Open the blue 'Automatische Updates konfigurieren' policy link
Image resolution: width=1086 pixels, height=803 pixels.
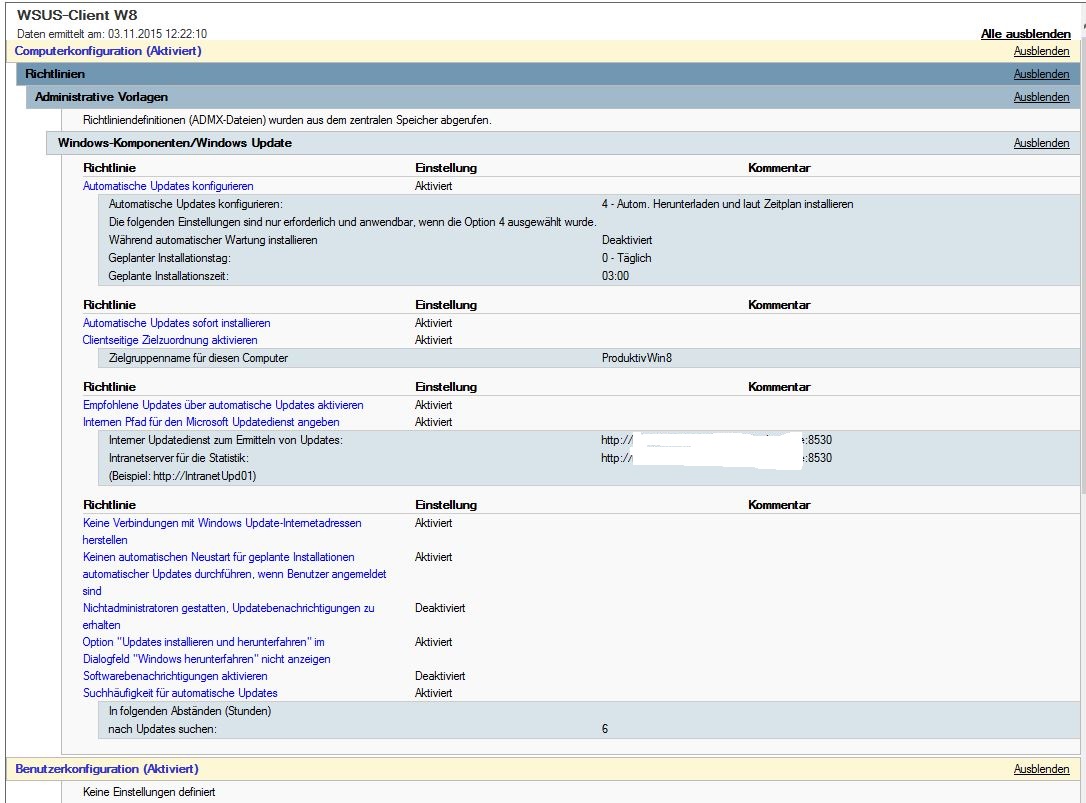(x=168, y=186)
